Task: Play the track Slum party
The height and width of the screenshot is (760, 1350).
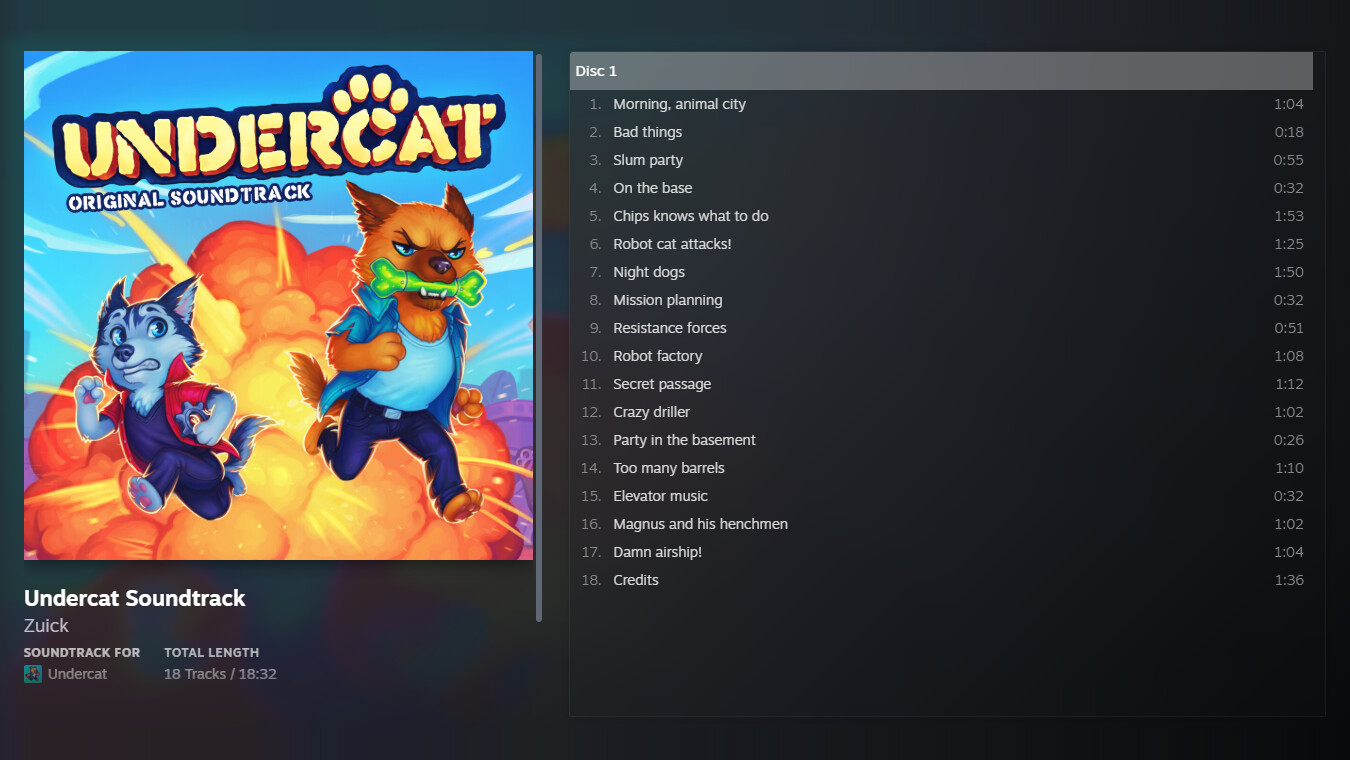Action: coord(647,159)
